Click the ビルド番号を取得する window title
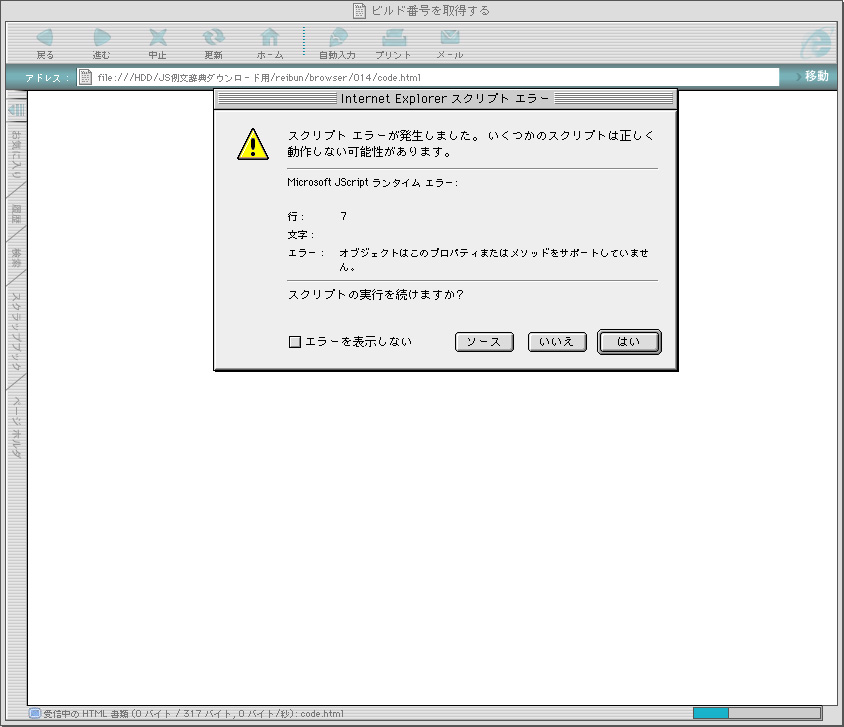Image resolution: width=844 pixels, height=727 pixels. pos(431,11)
